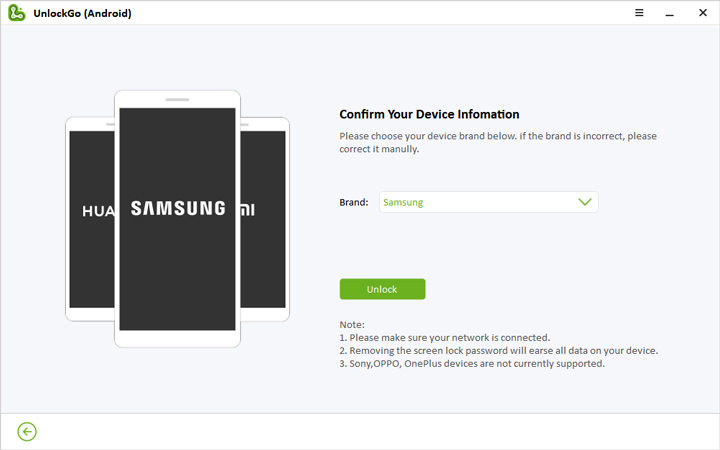Go back using the circled arrow icon

click(x=27, y=431)
